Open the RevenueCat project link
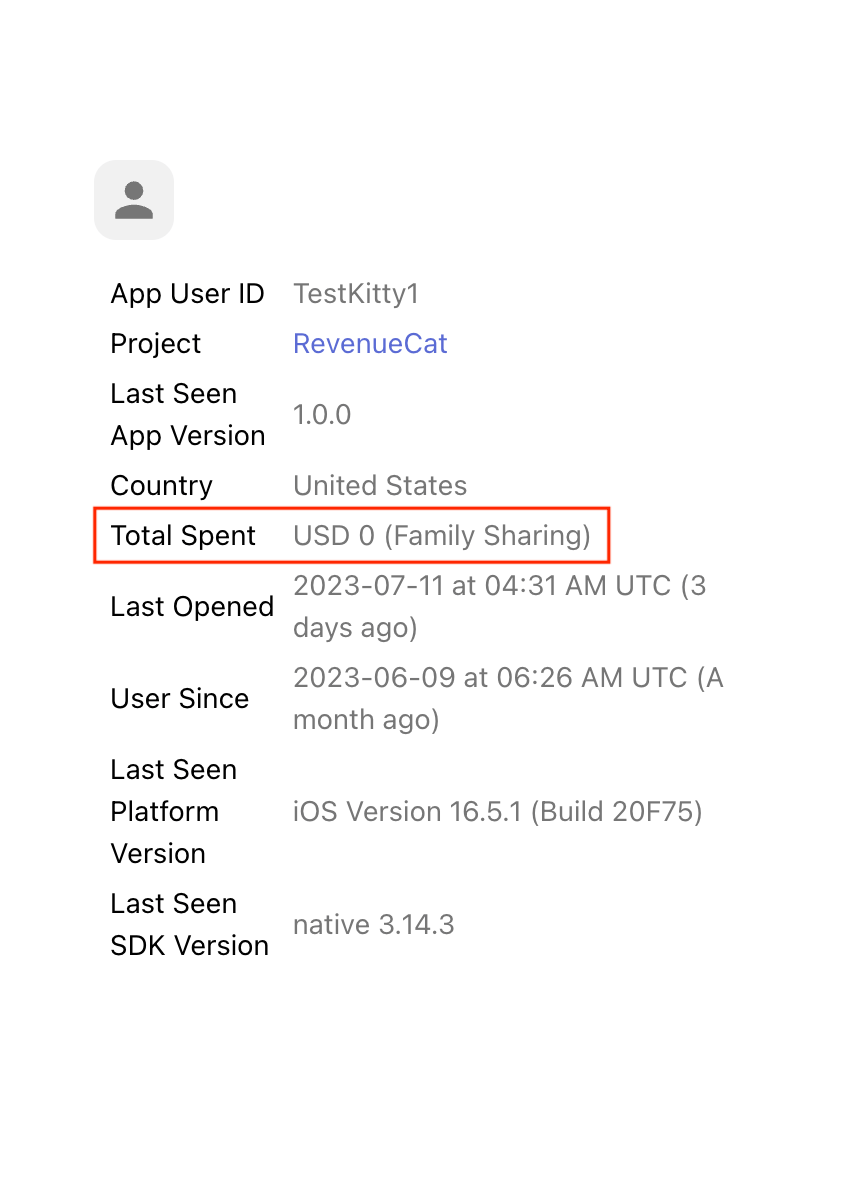This screenshot has height=1198, width=866. point(370,344)
